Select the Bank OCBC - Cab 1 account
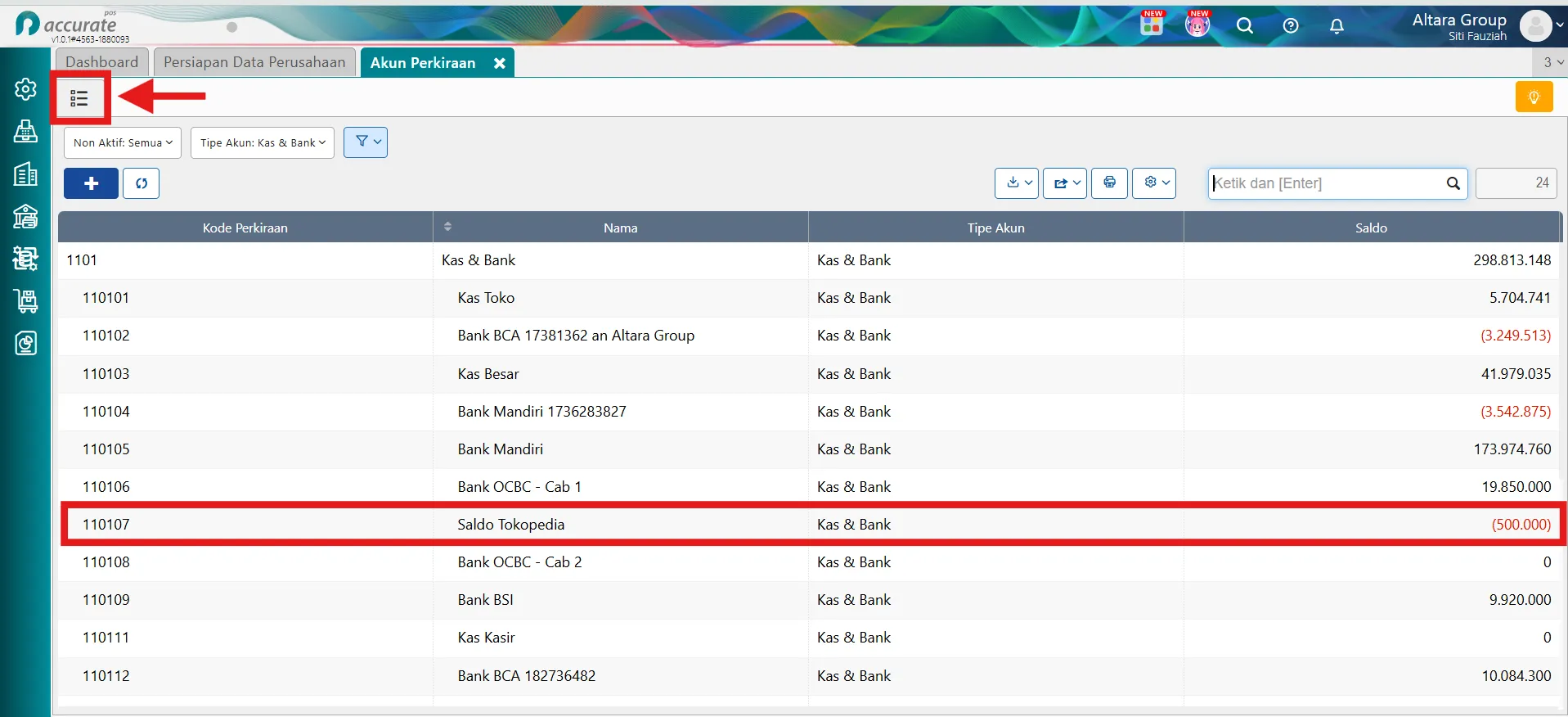 [x=808, y=487]
